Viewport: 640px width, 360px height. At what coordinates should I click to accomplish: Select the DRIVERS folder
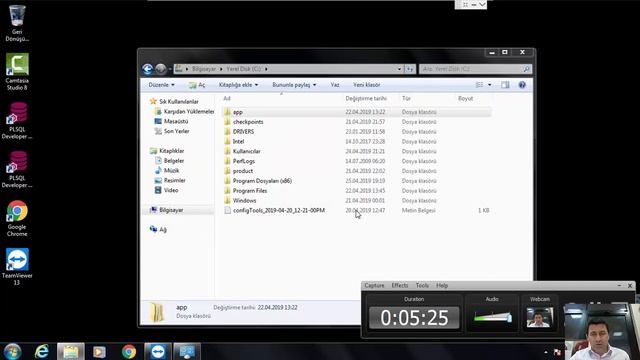pyautogui.click(x=243, y=131)
